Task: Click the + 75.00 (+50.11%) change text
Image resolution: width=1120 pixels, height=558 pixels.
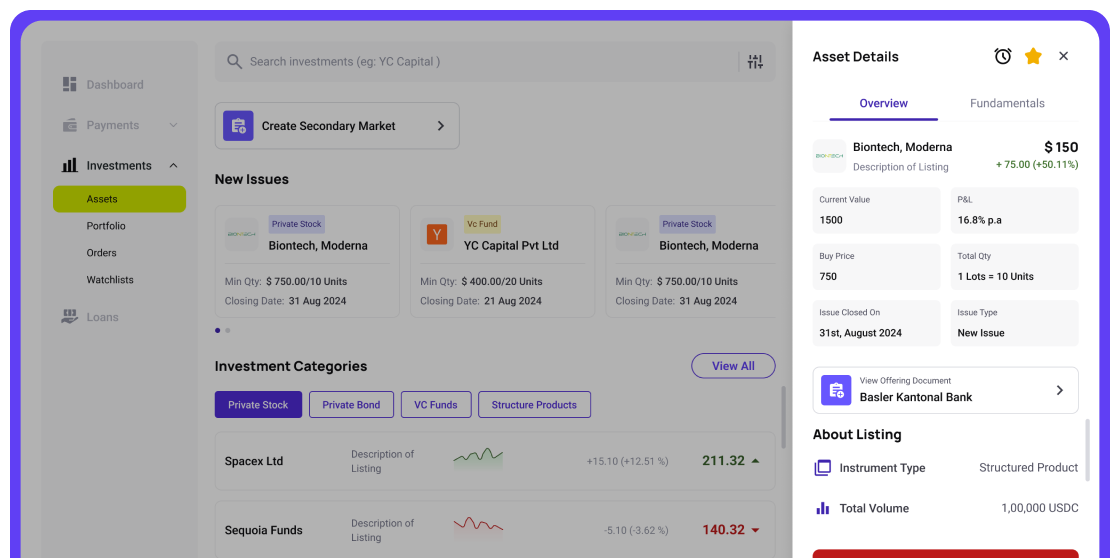Action: pos(1037,164)
